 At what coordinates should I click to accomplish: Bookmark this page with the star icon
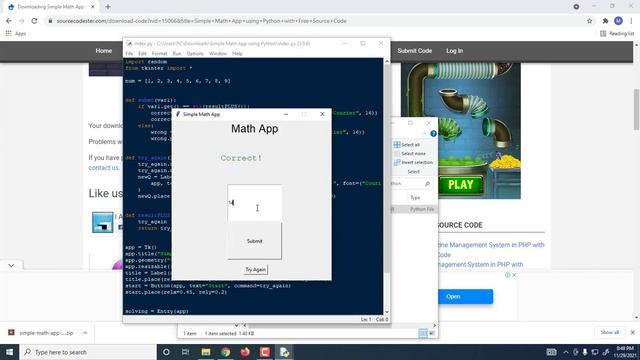pos(589,21)
